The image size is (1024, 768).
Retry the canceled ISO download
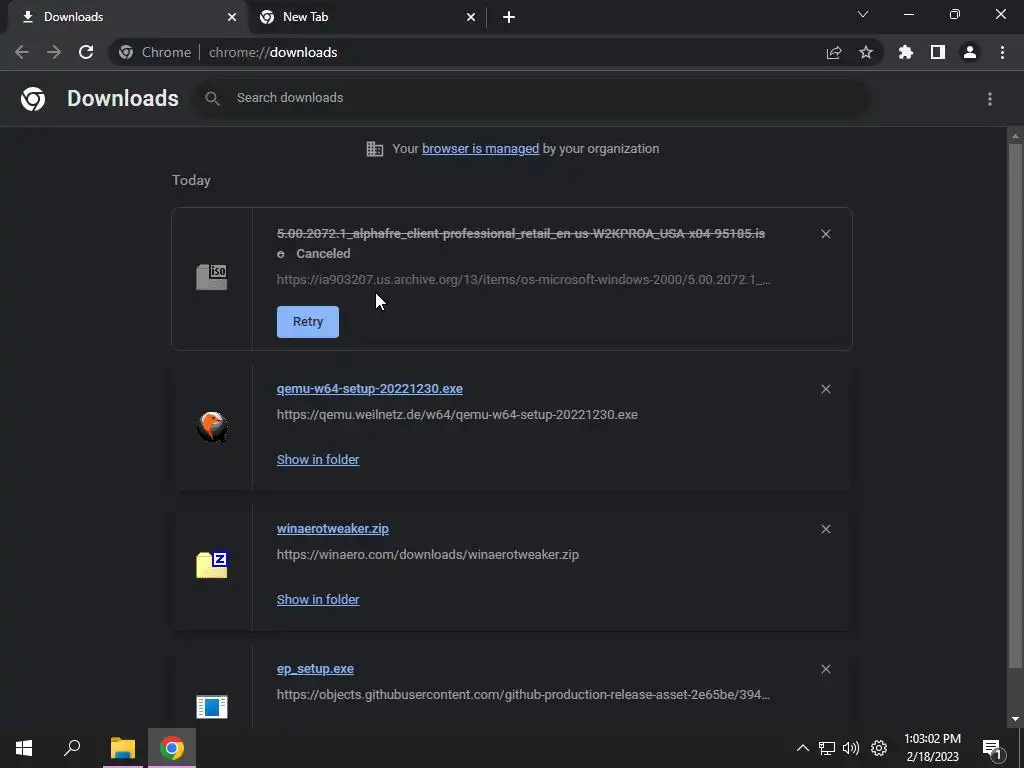(x=308, y=322)
